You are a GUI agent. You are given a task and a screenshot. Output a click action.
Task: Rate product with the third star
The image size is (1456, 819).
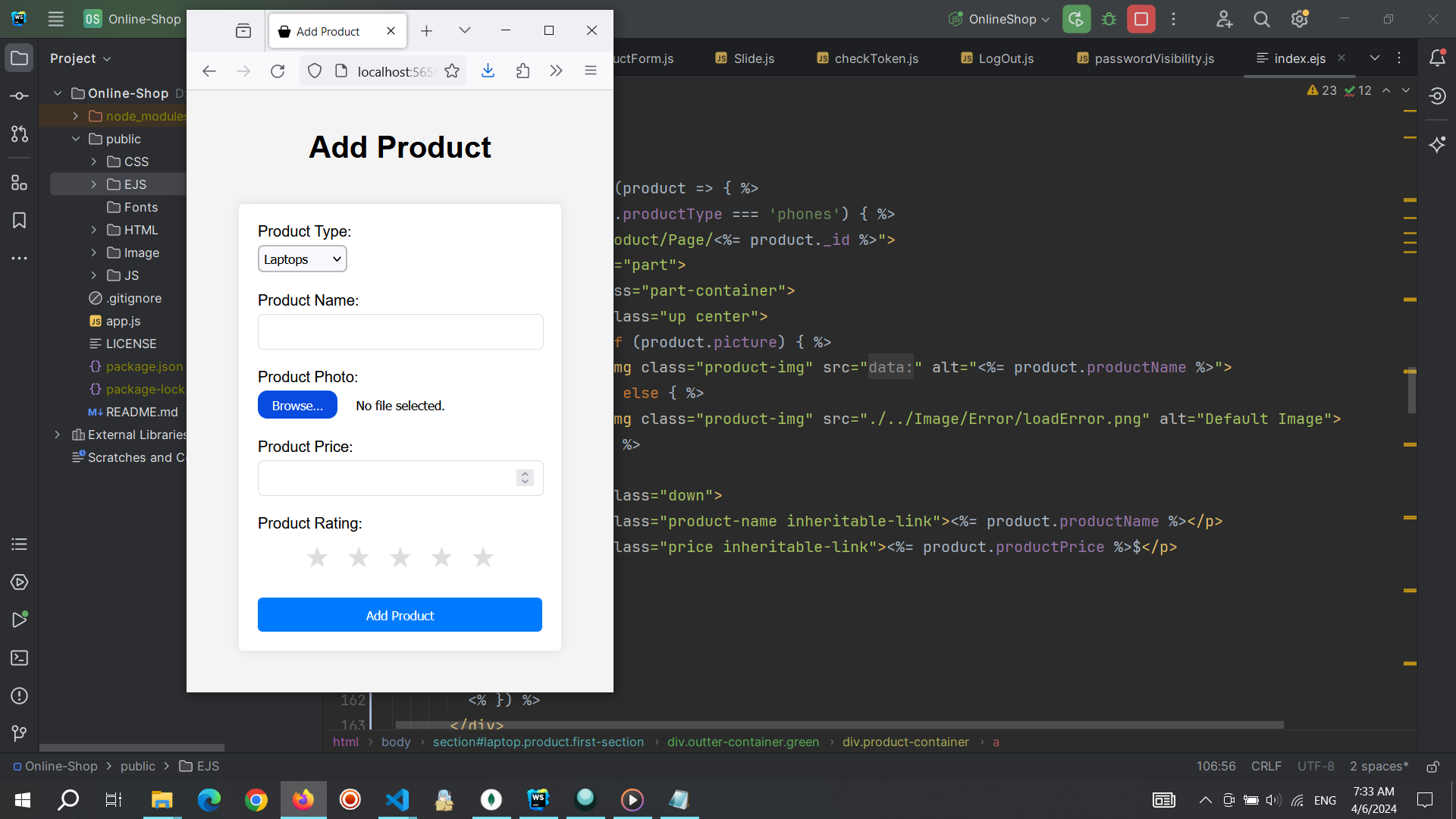(x=400, y=558)
